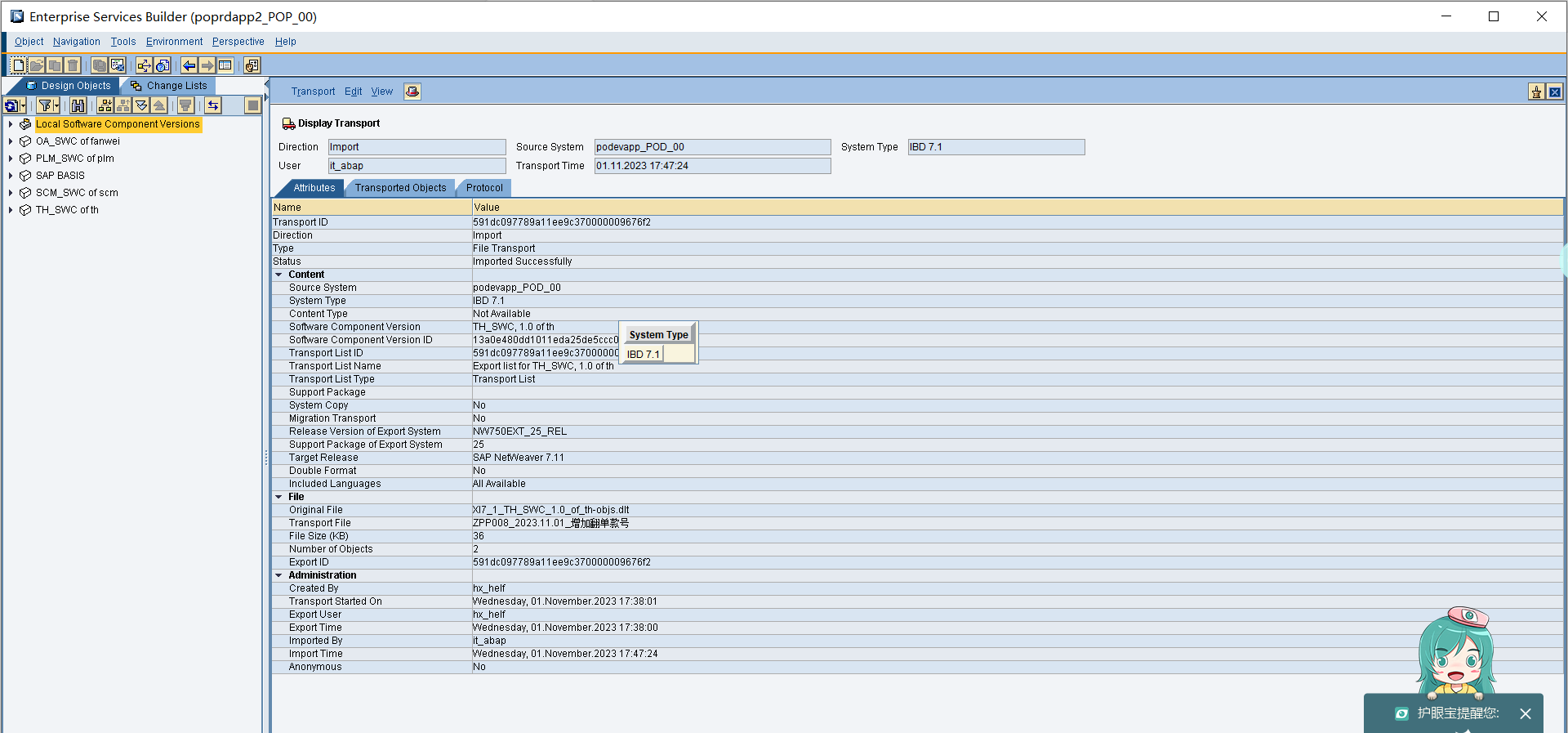The width and height of the screenshot is (1568, 733).
Task: Click the collapse subtree icon
Action: click(x=123, y=105)
